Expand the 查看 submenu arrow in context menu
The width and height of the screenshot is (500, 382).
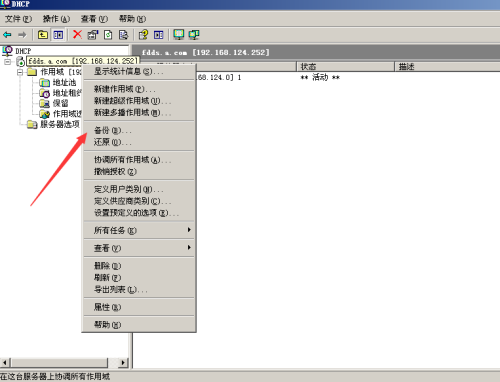pyautogui.click(x=189, y=247)
